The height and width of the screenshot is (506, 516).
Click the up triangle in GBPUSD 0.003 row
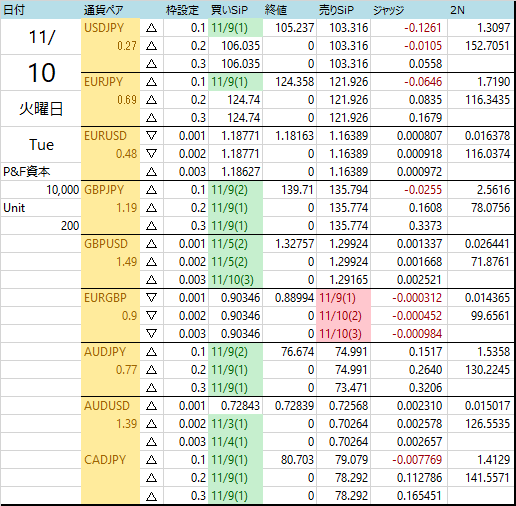click(152, 280)
